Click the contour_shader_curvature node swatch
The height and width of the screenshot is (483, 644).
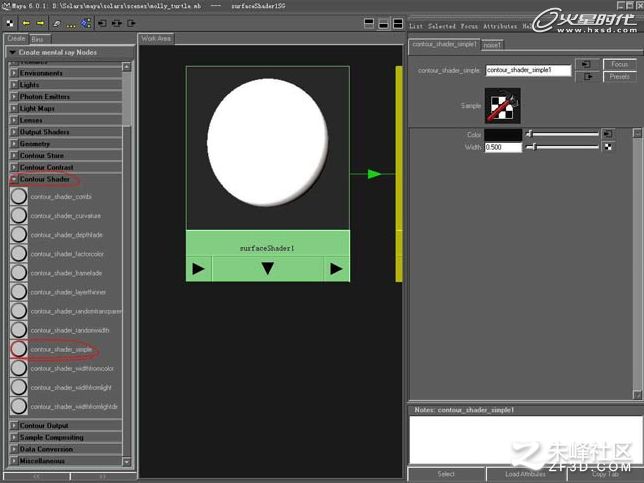coord(19,215)
